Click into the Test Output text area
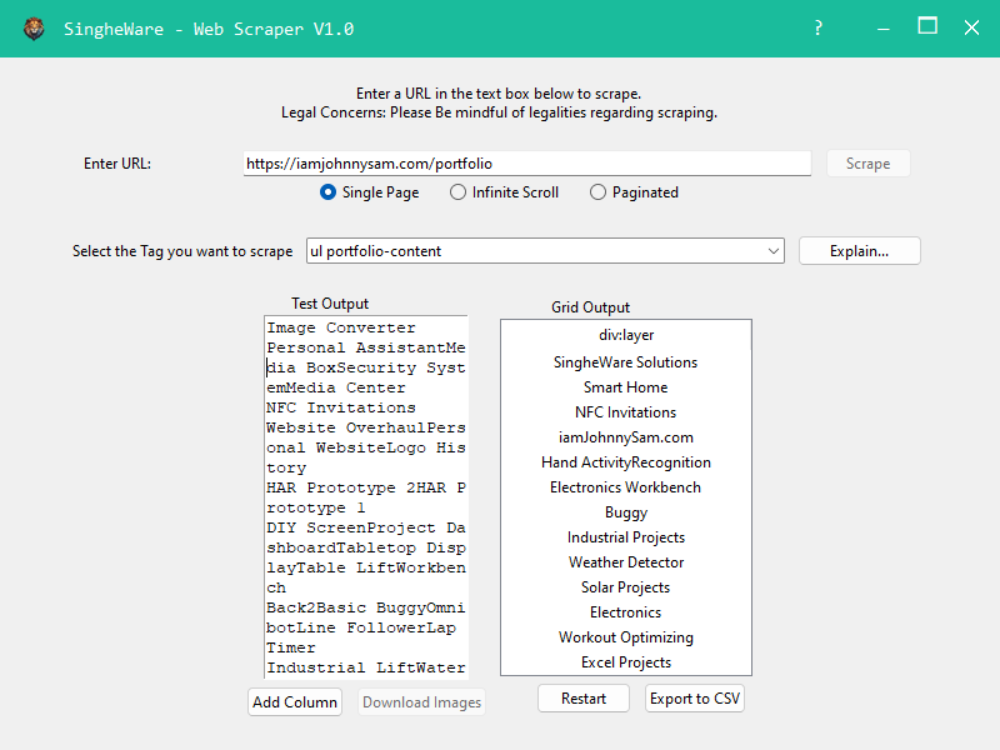The image size is (1000, 750). 366,497
